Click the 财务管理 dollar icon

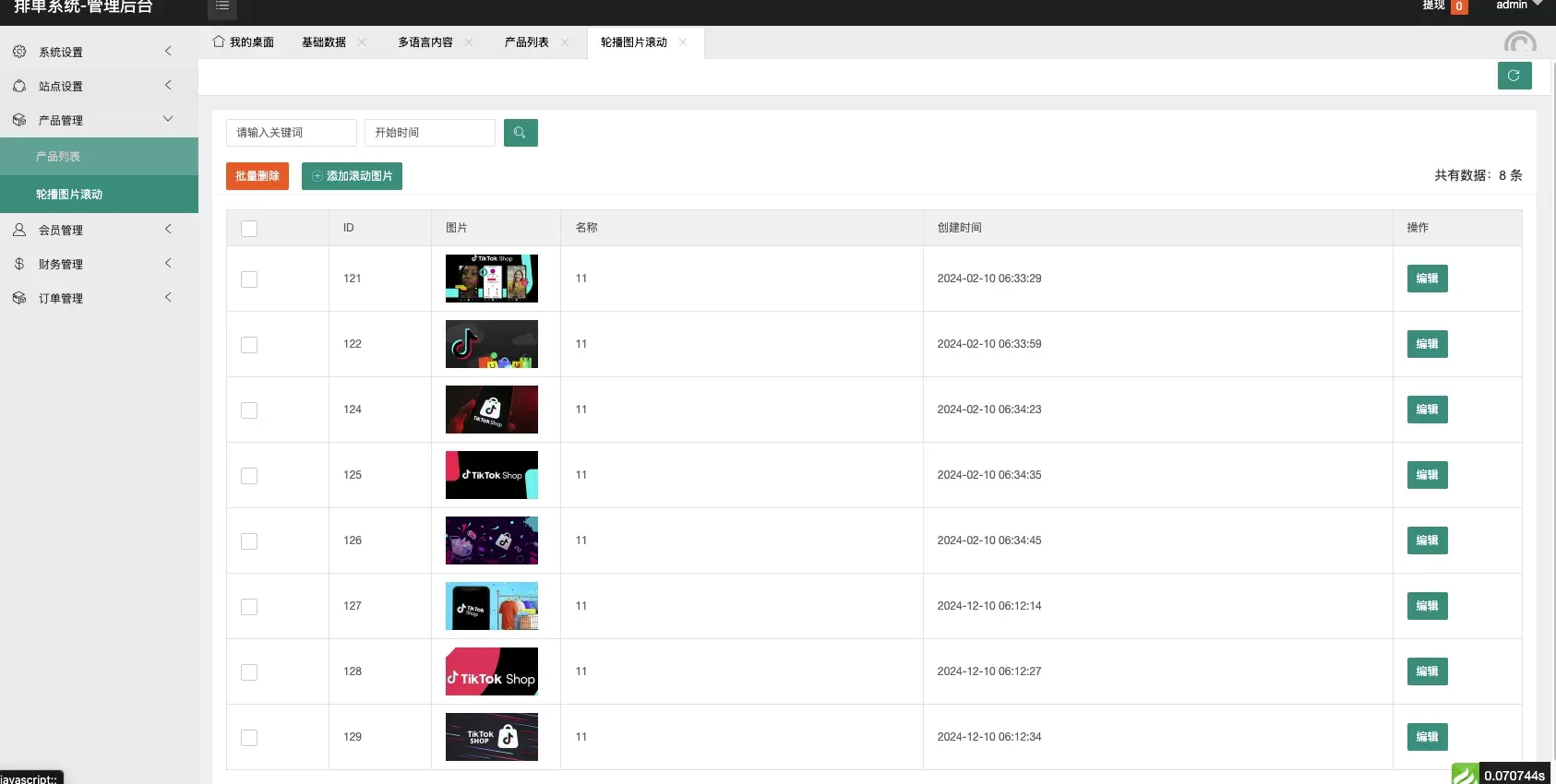[19, 264]
